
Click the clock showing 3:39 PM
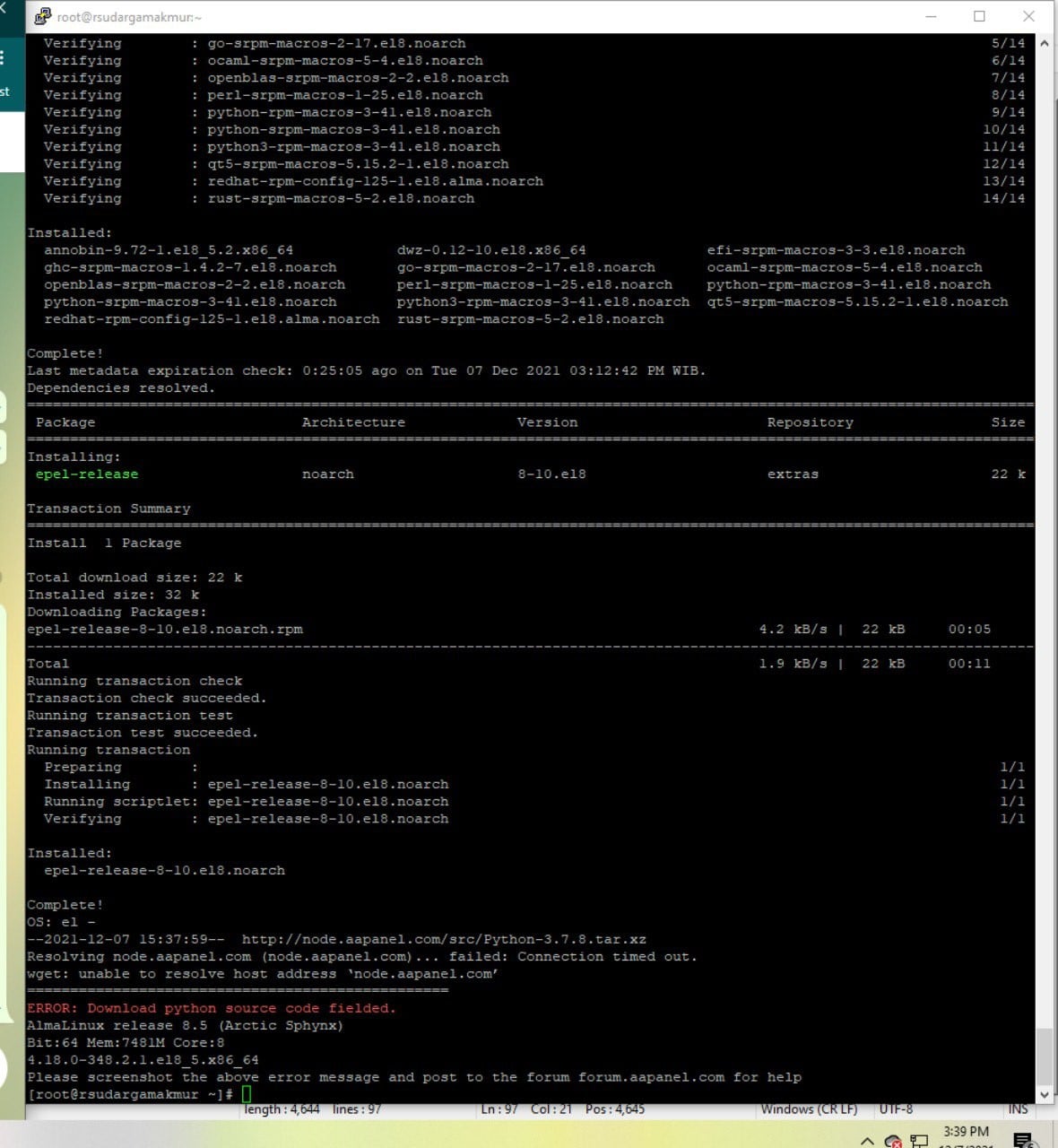967,1132
